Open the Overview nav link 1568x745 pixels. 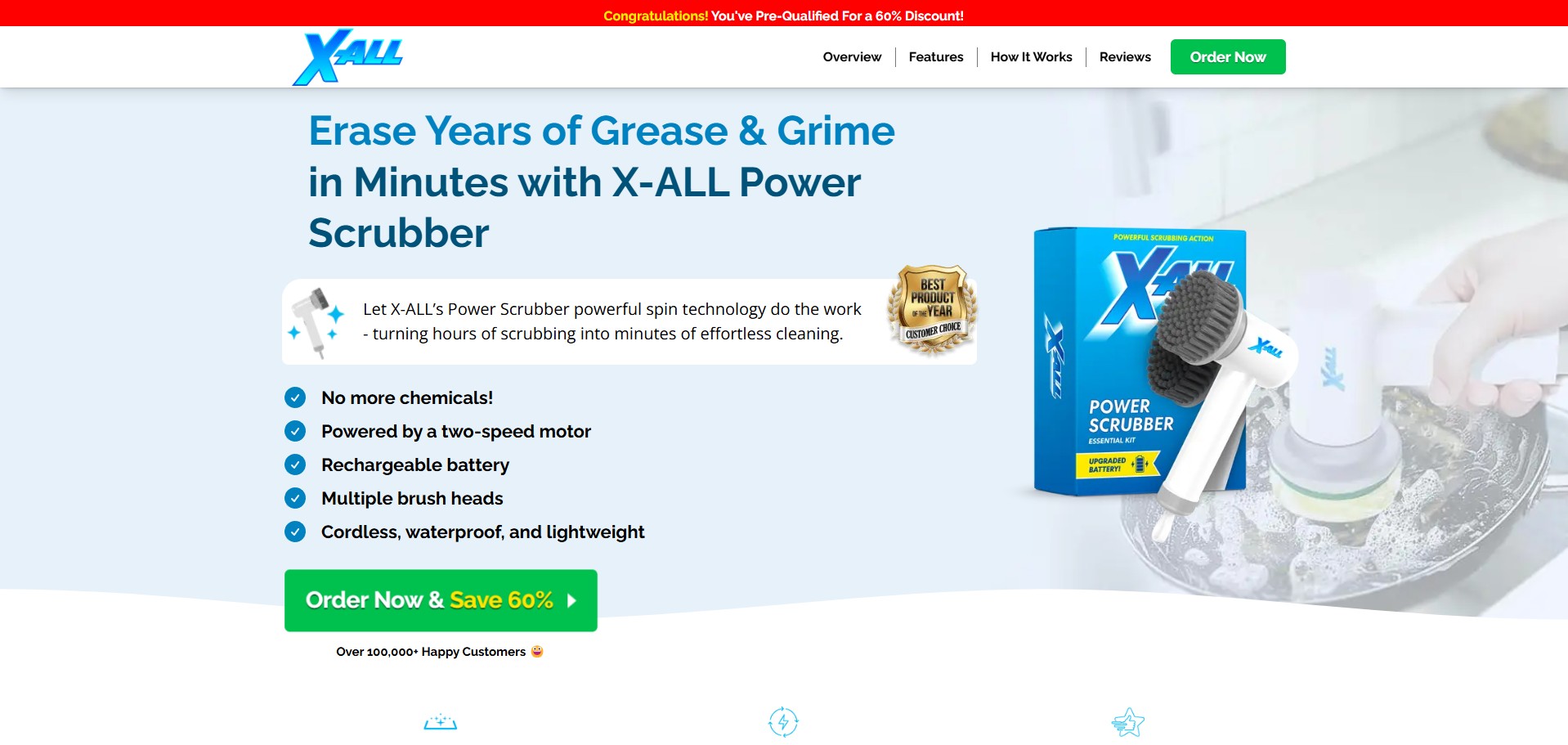[852, 56]
